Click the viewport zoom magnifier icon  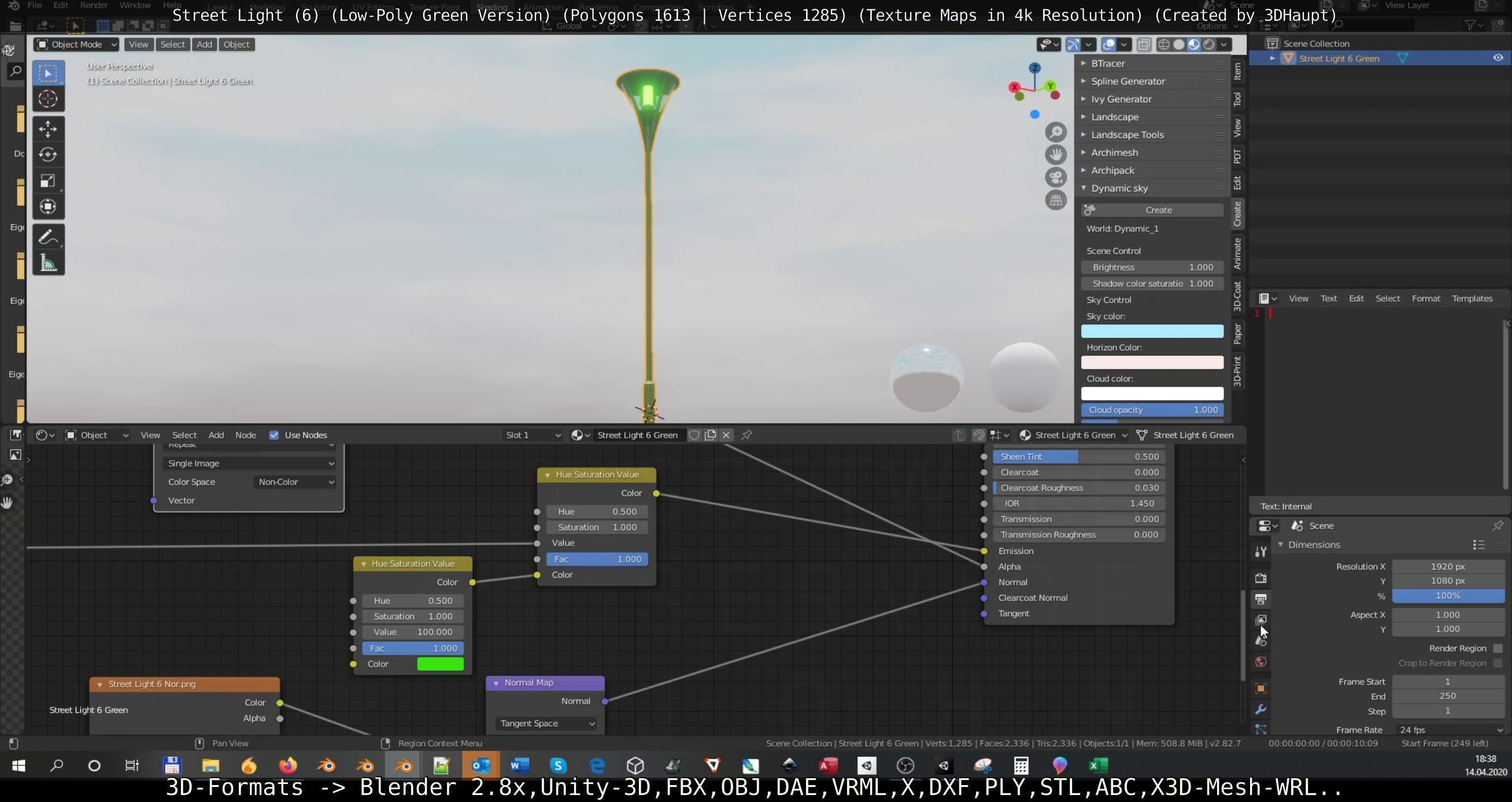(x=1055, y=132)
